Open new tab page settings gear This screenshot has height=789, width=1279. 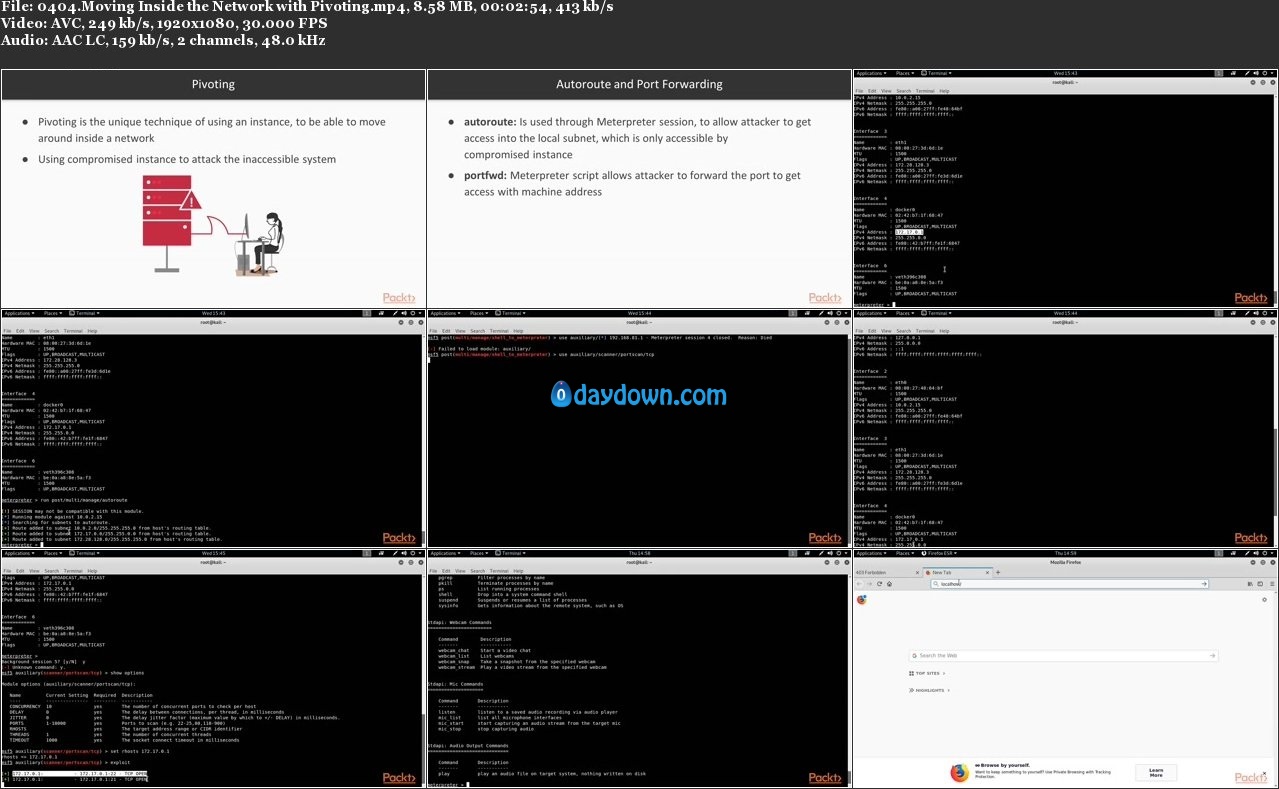(1265, 599)
